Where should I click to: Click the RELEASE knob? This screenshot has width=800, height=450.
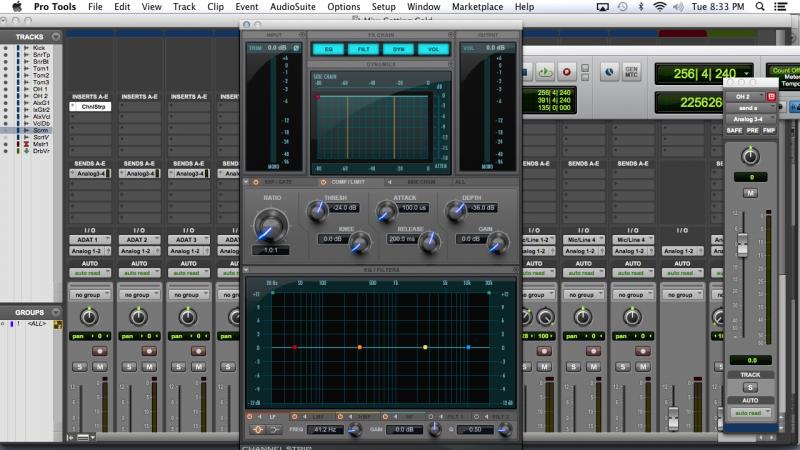[x=429, y=242]
